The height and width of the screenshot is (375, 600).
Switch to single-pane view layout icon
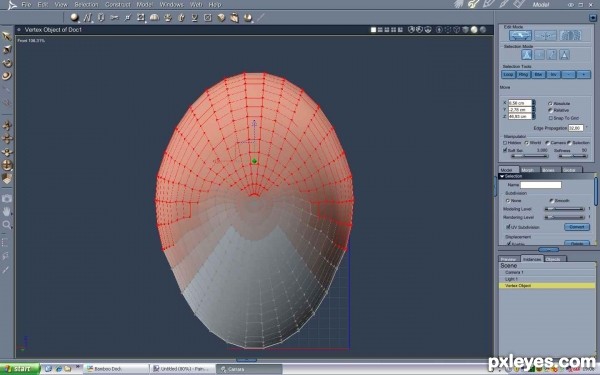point(373,29)
